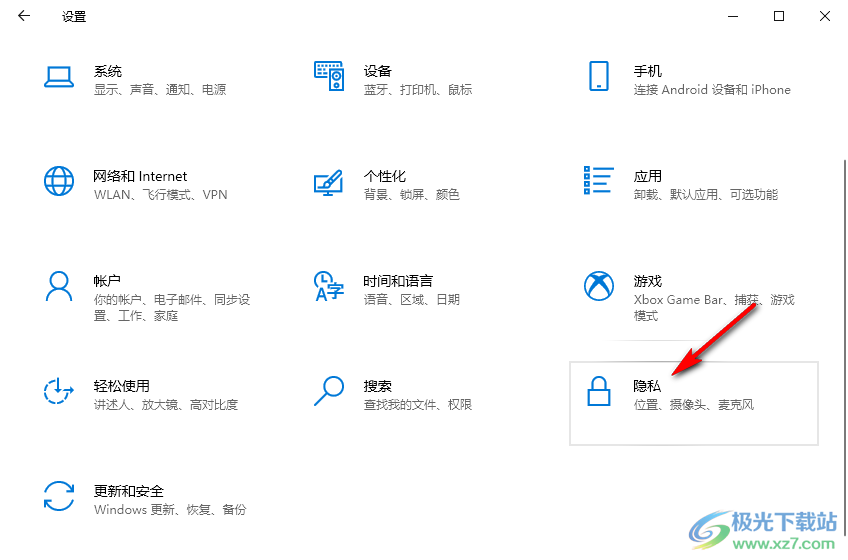The image size is (848, 560).
Task: Open 帐户 settings title
Action: 107,281
